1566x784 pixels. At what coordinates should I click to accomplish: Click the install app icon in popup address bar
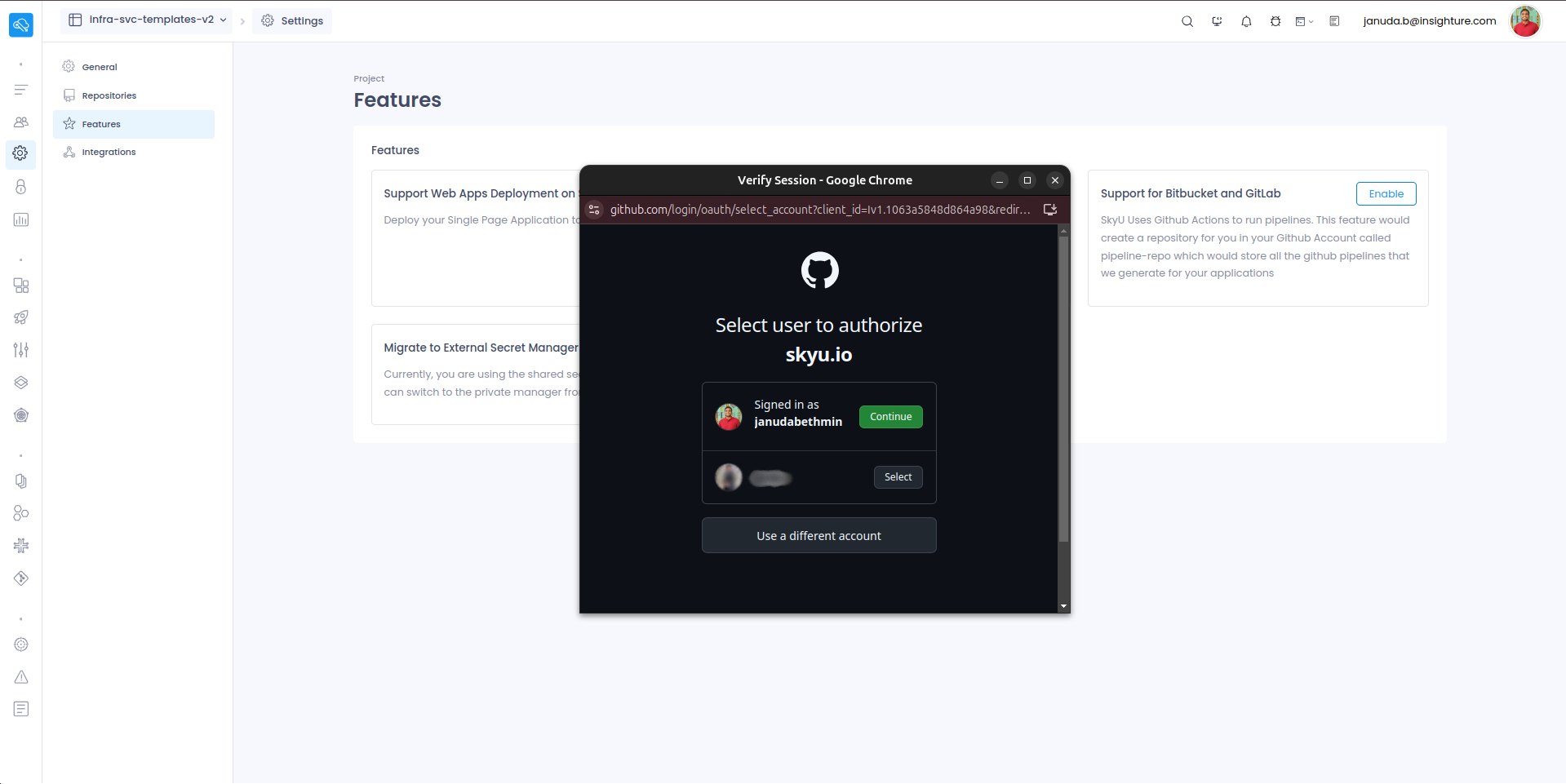pos(1050,210)
